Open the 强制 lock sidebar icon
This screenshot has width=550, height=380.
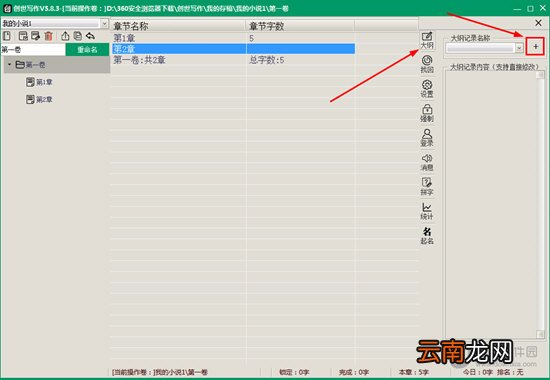point(427,113)
